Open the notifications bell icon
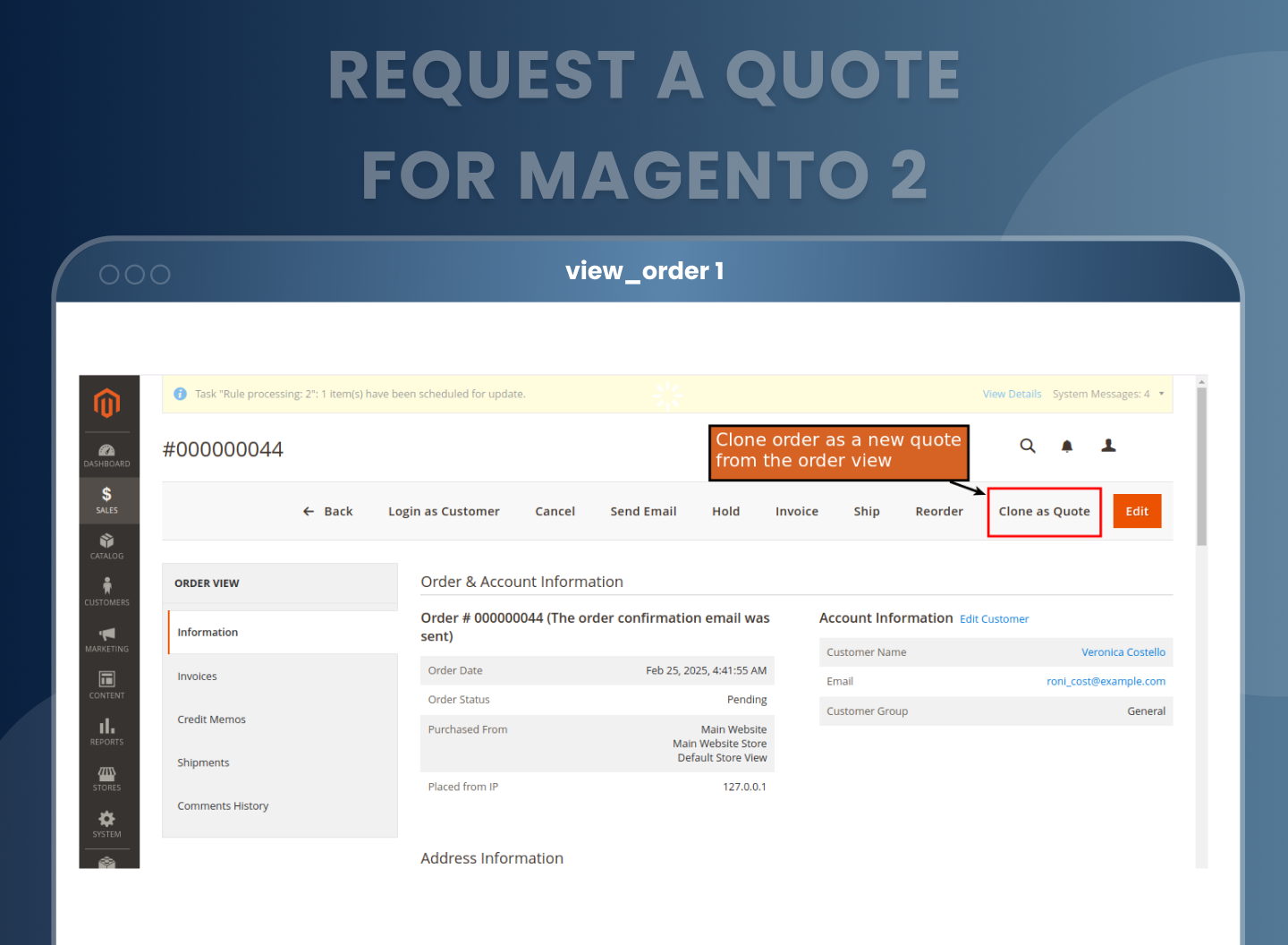The image size is (1288, 945). coord(1067,446)
